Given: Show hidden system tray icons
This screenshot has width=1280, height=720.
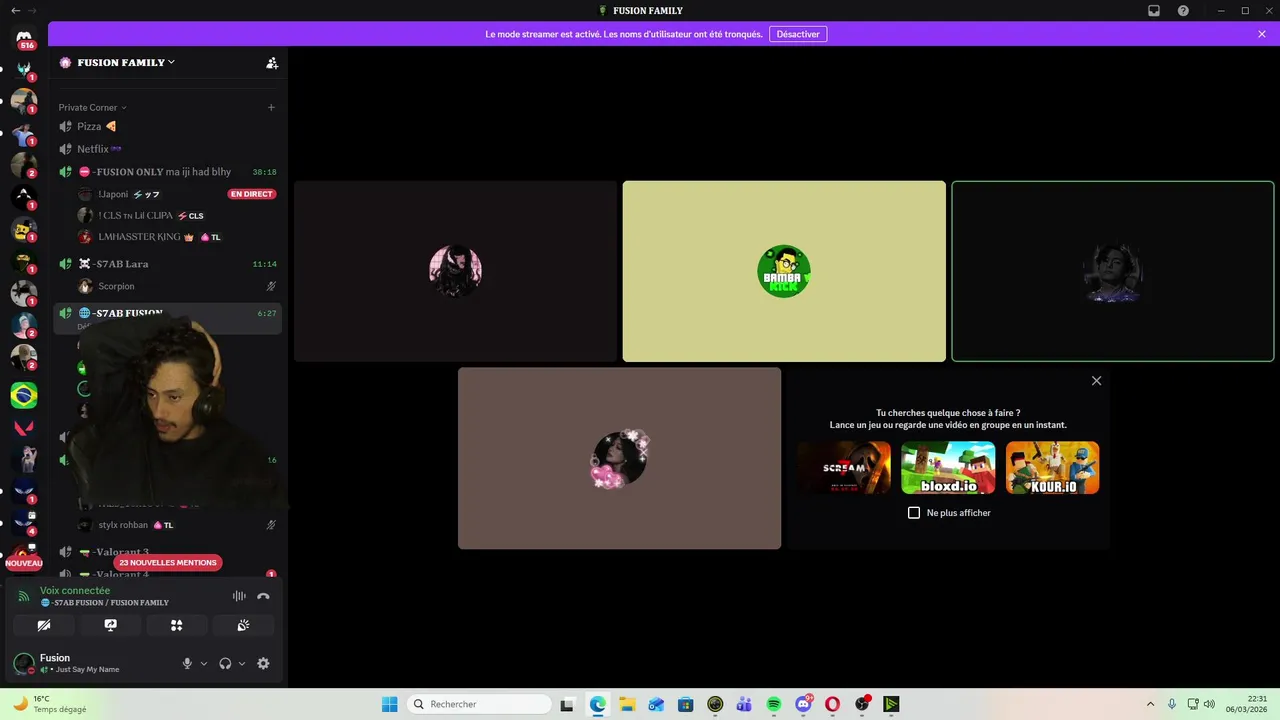Looking at the screenshot, I should pyautogui.click(x=1150, y=704).
